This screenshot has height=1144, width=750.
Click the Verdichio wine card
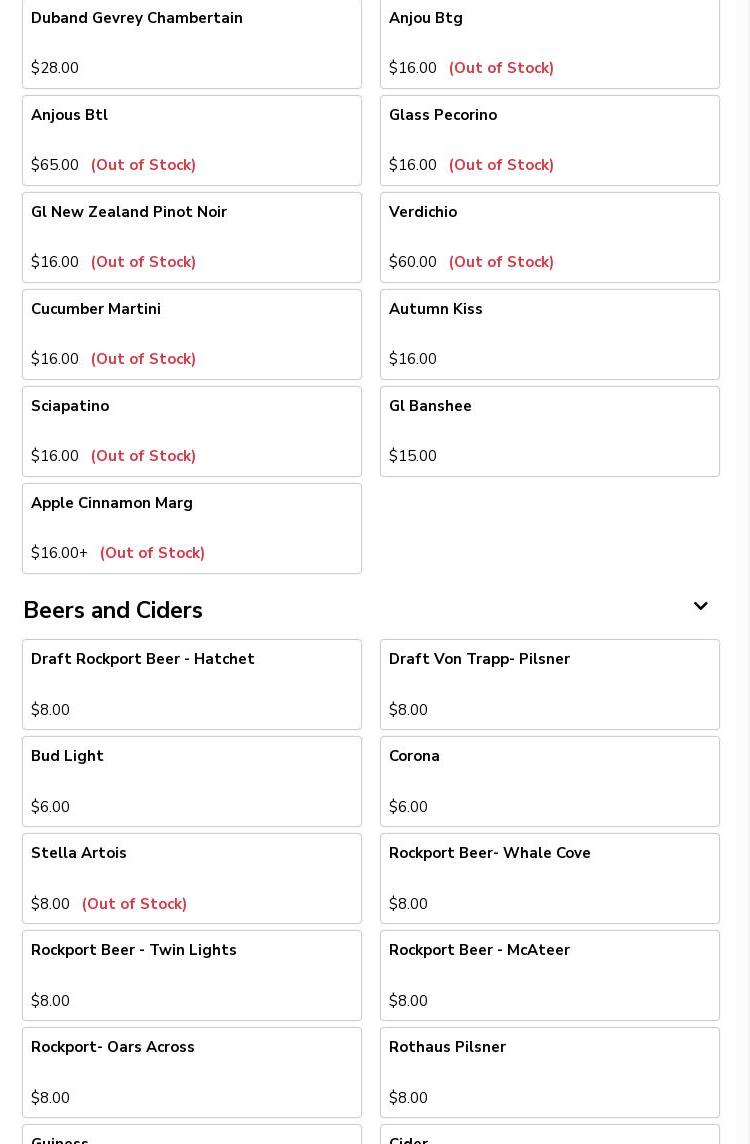[550, 237]
